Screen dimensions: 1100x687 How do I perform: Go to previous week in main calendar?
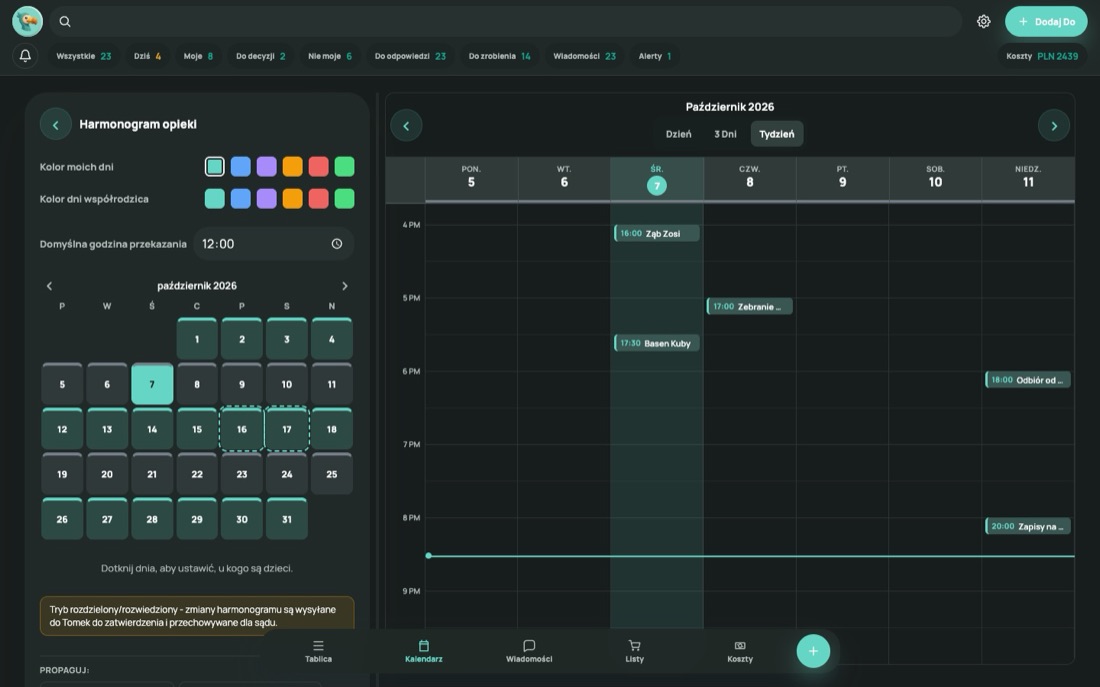pyautogui.click(x=406, y=126)
